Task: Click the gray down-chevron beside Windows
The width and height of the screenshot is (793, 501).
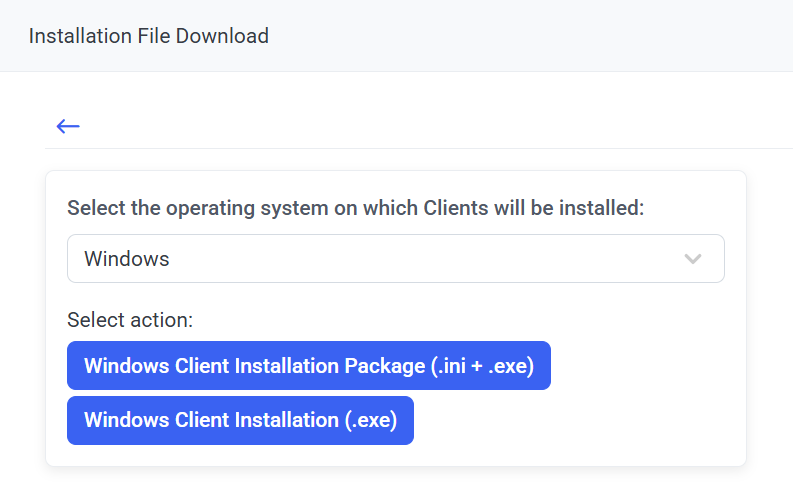Action: [692, 259]
